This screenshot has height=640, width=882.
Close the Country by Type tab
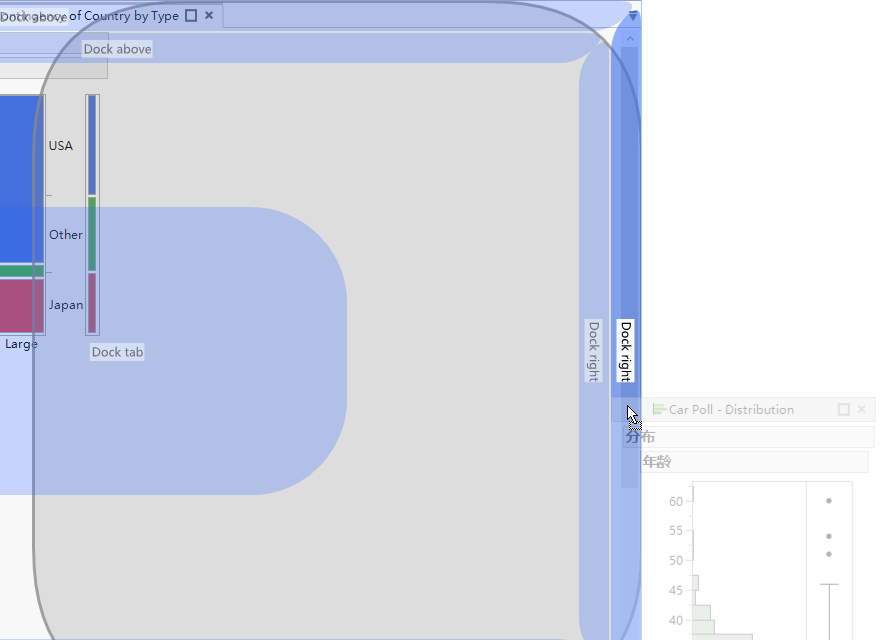pyautogui.click(x=209, y=15)
